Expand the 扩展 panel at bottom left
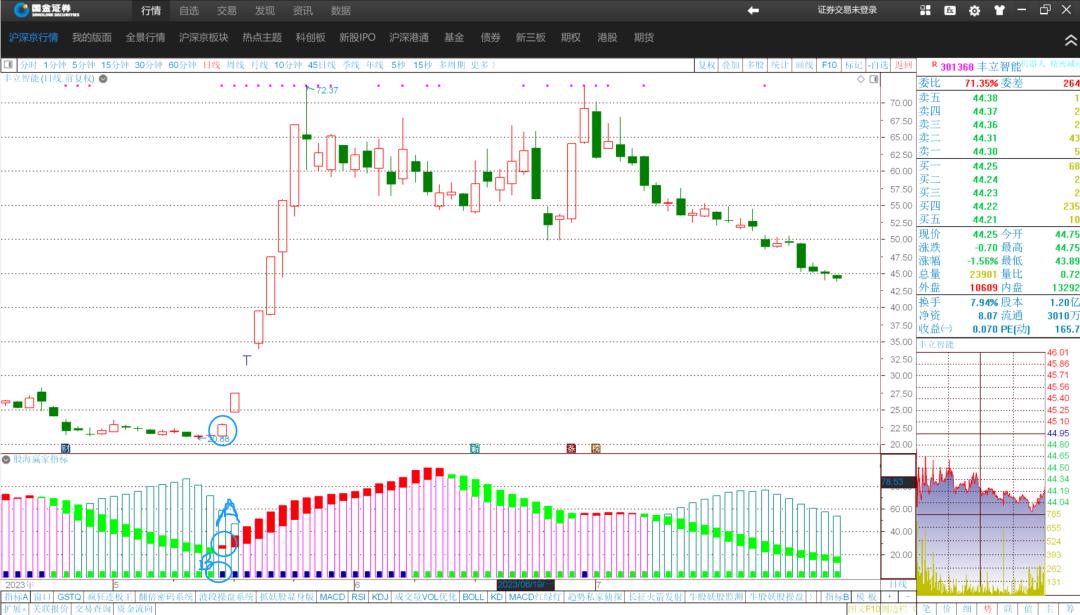 (x=13, y=609)
